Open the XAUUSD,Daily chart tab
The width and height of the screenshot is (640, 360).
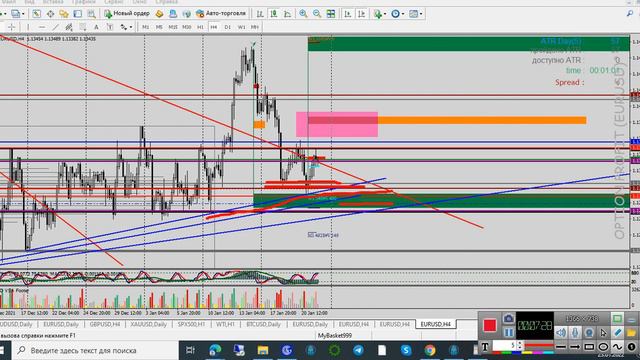[149, 324]
